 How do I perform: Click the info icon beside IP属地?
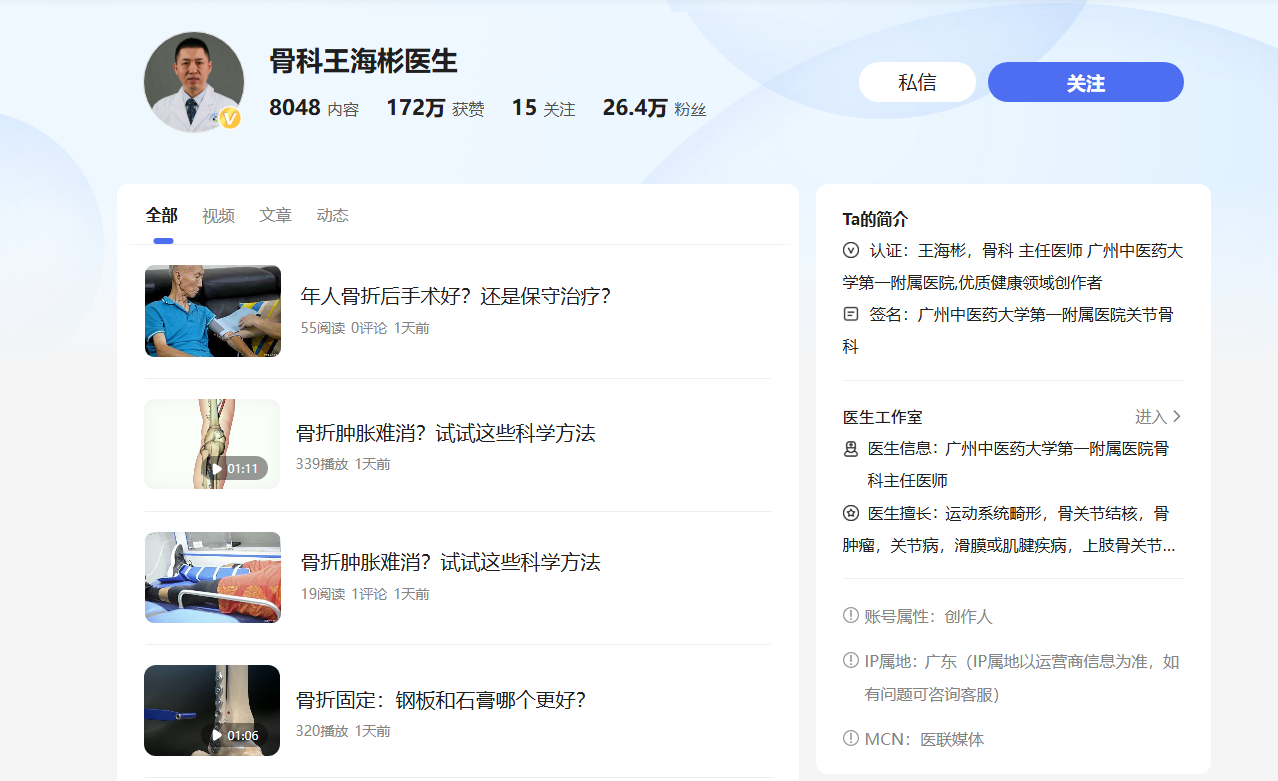click(851, 661)
